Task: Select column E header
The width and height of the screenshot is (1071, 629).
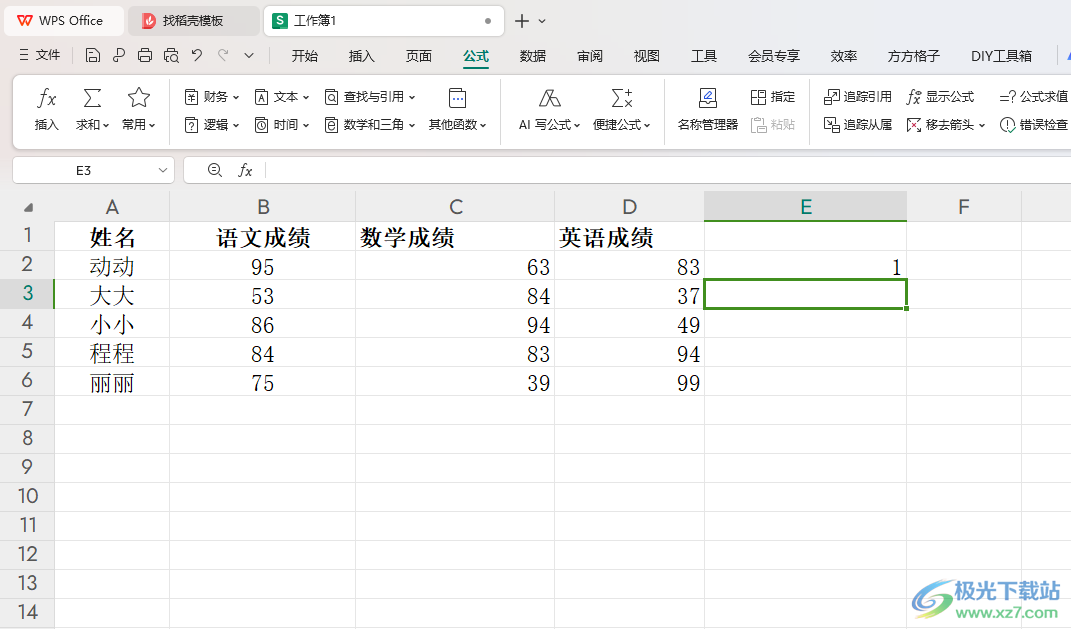Action: 806,206
